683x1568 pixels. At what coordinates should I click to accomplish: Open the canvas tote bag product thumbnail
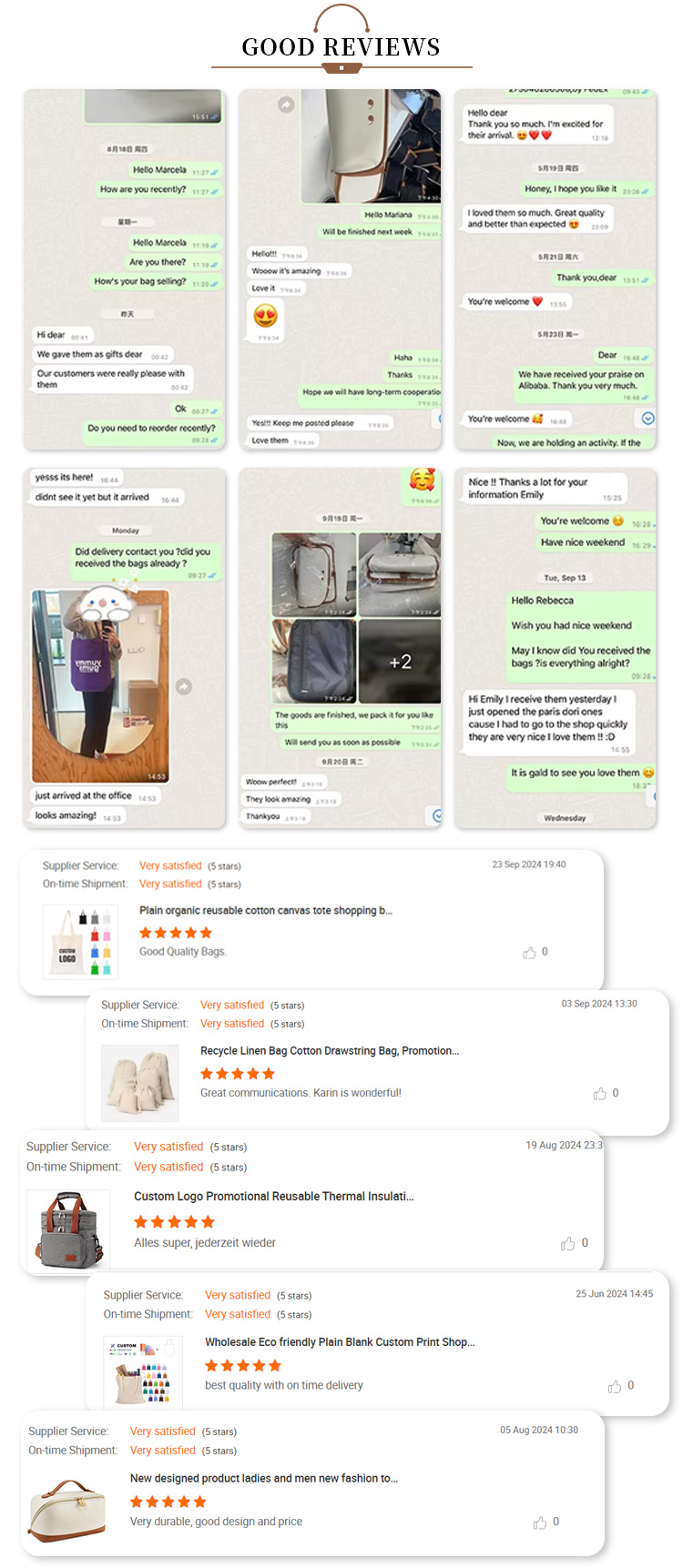(81, 941)
